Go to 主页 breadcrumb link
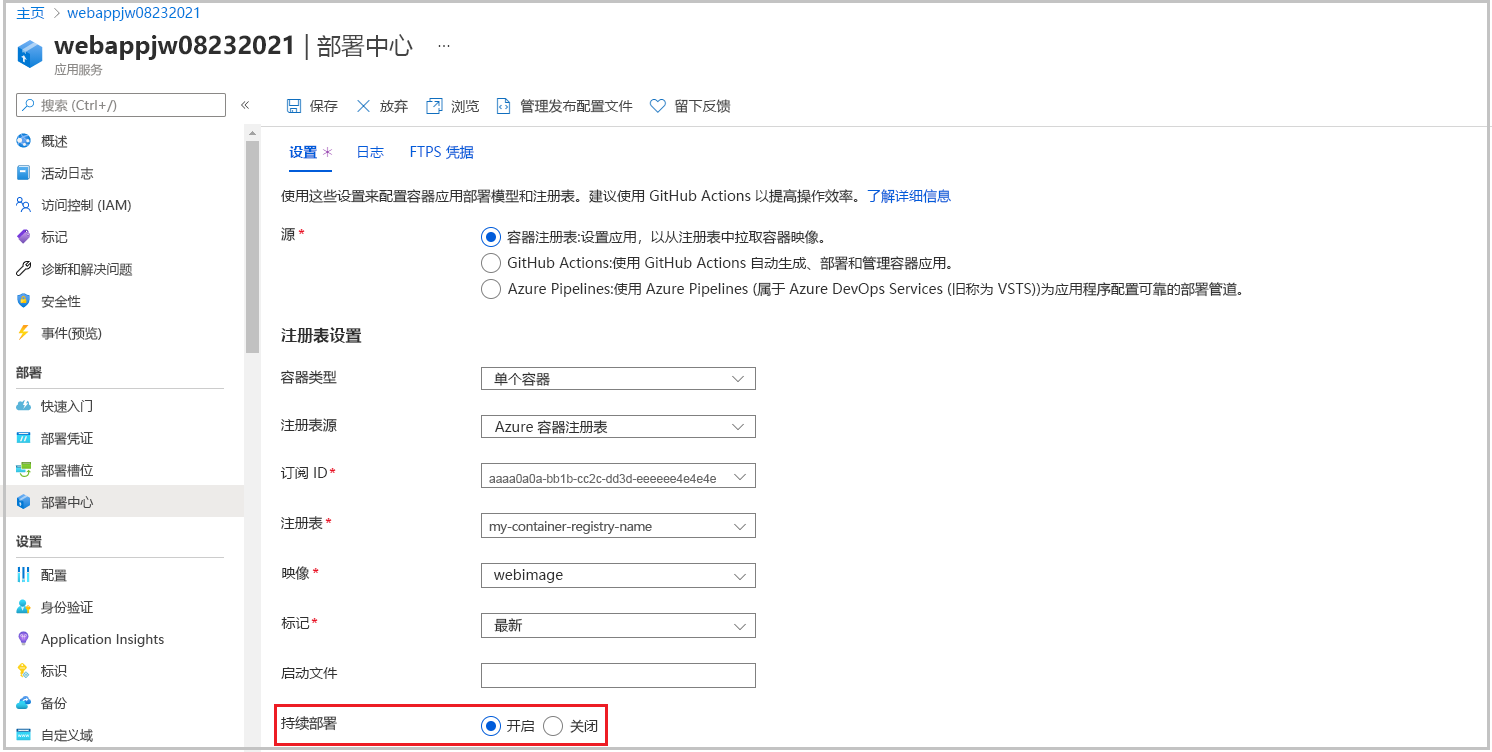Screen dimensions: 1492x752 [x=30, y=13]
